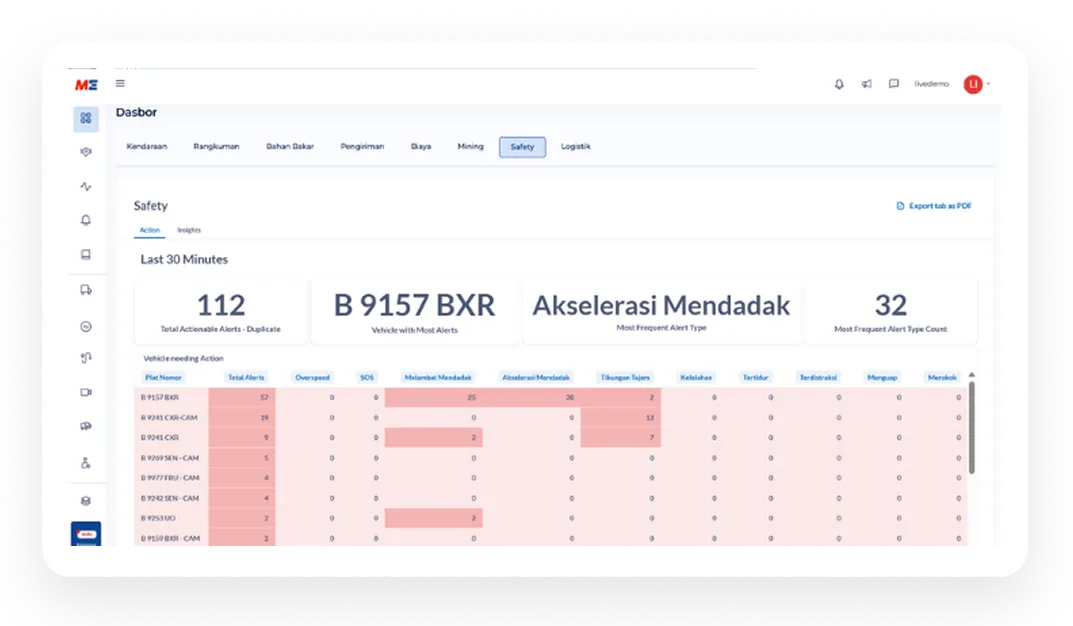
Task: Sort by Melambat Mendadak column header
Action: click(438, 377)
